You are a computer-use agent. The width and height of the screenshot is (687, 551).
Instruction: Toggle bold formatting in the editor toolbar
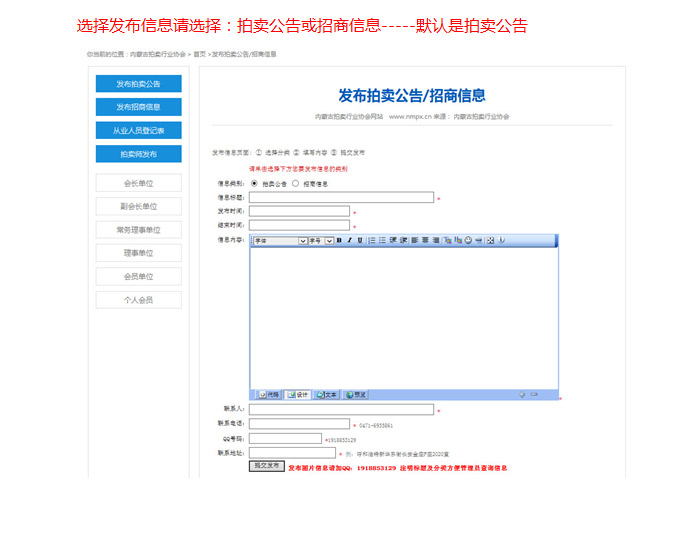(339, 241)
